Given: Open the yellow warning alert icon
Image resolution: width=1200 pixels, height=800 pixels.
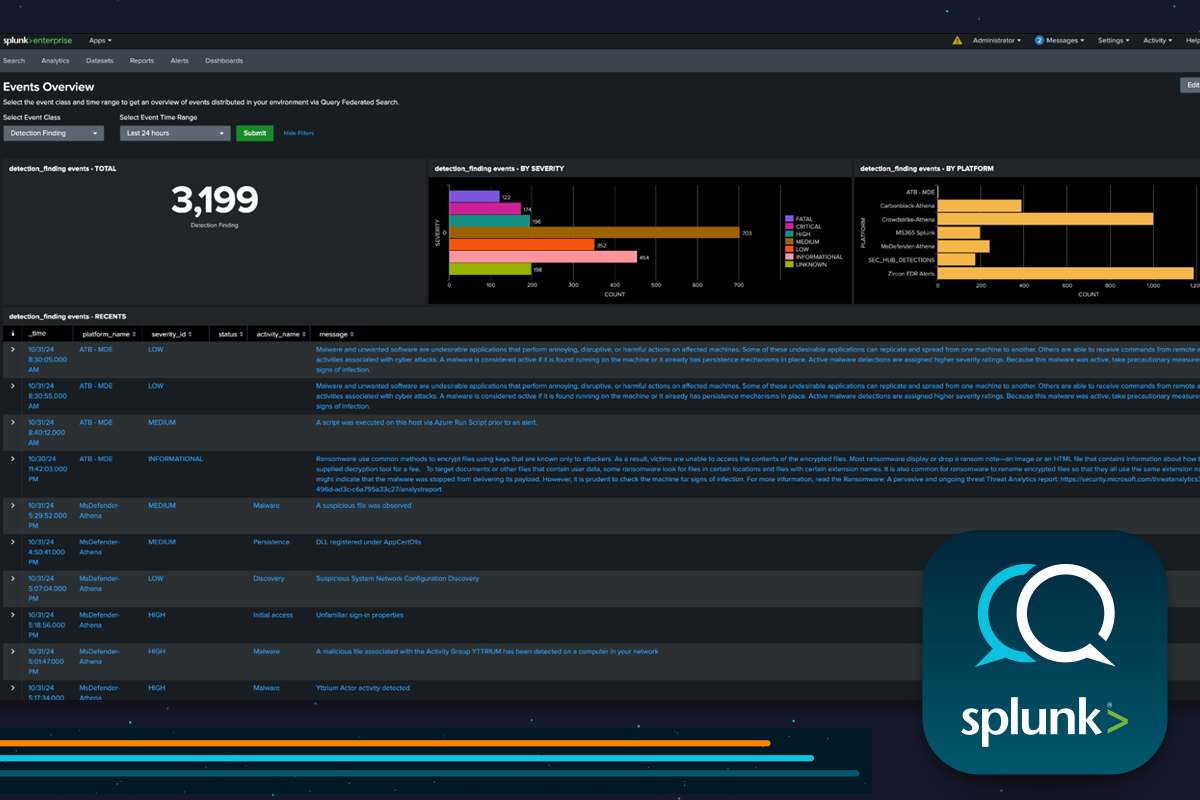Looking at the screenshot, I should pos(957,41).
